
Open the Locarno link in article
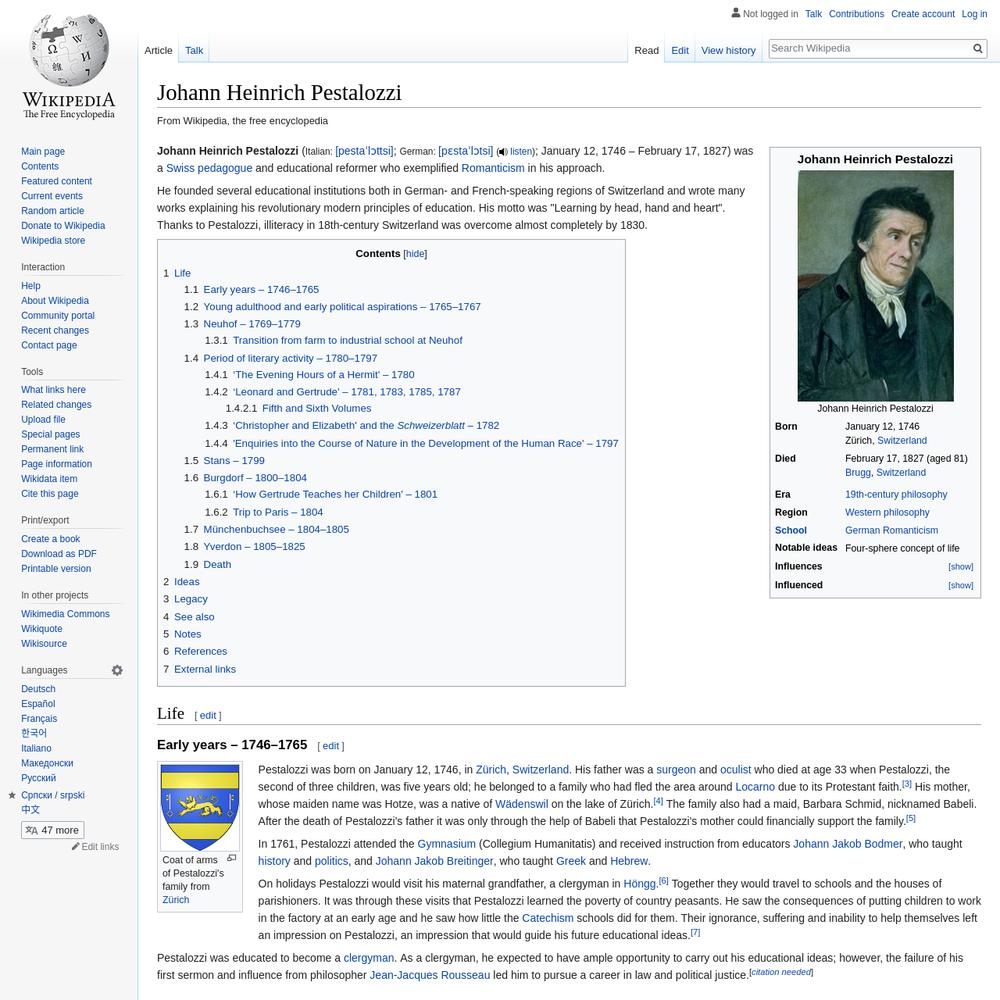pos(755,787)
